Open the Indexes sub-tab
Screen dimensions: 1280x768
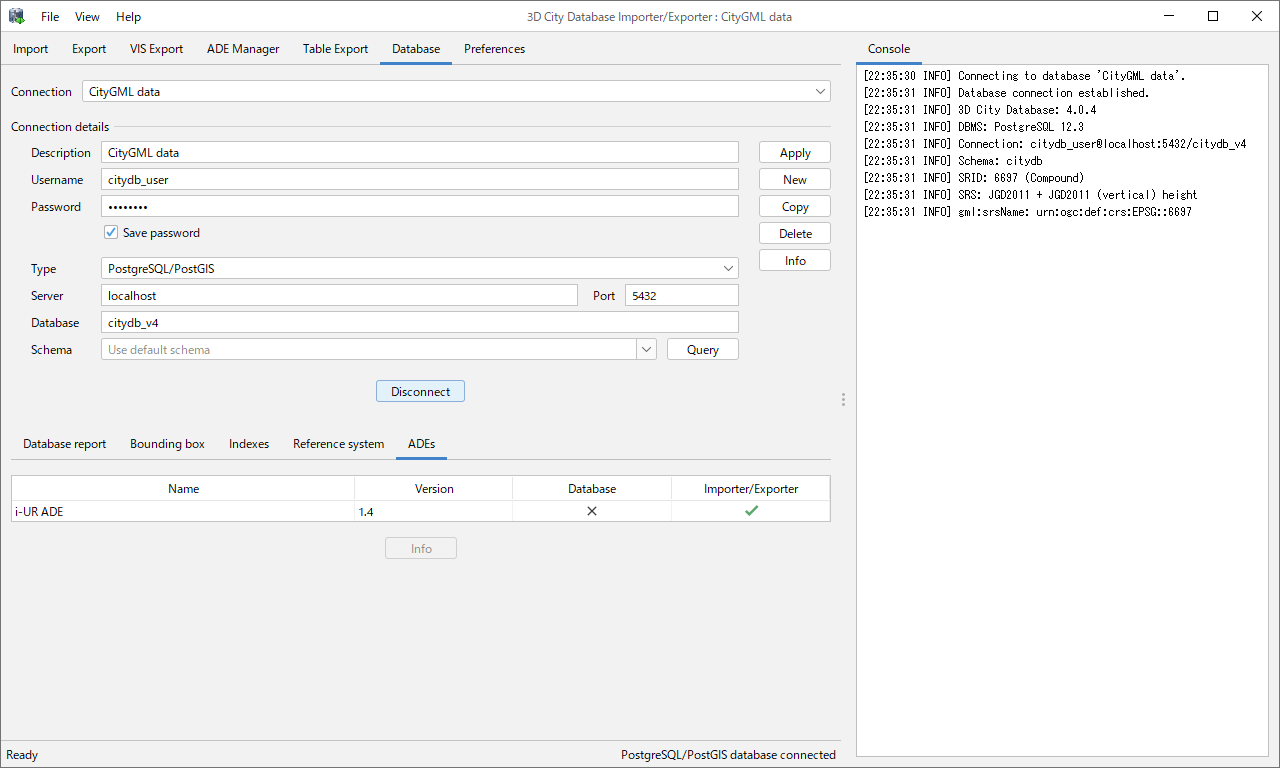click(249, 444)
